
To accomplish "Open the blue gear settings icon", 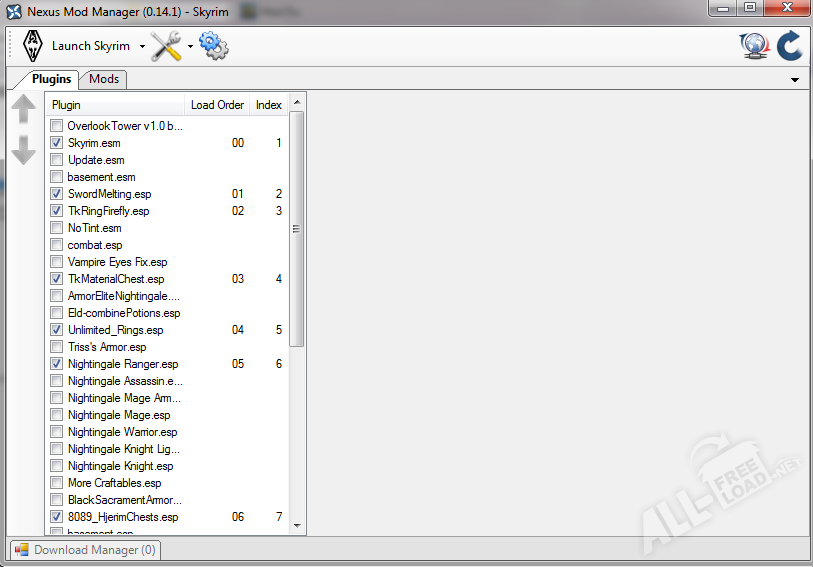I will [x=213, y=46].
